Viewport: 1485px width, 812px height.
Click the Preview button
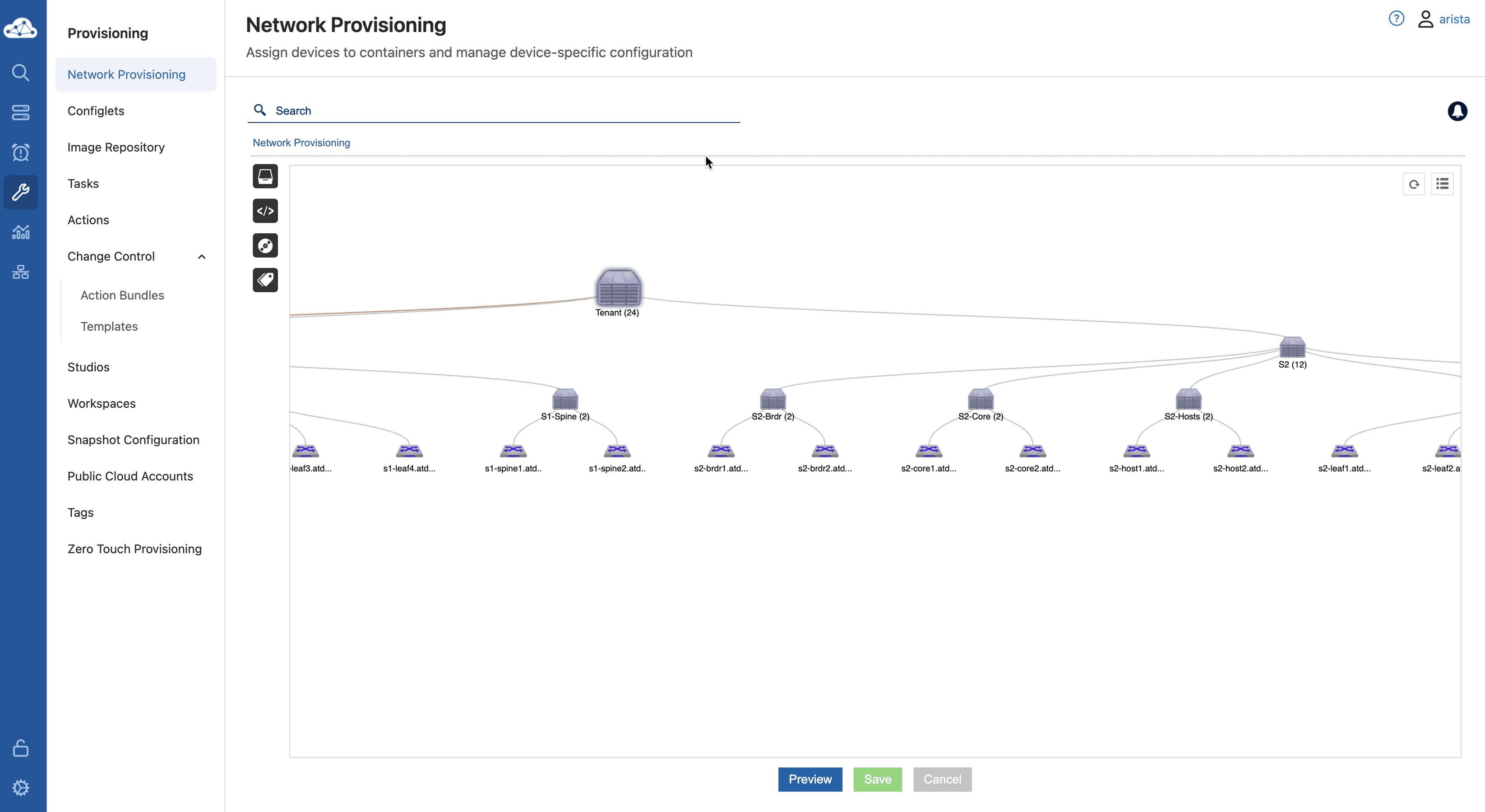pos(810,779)
